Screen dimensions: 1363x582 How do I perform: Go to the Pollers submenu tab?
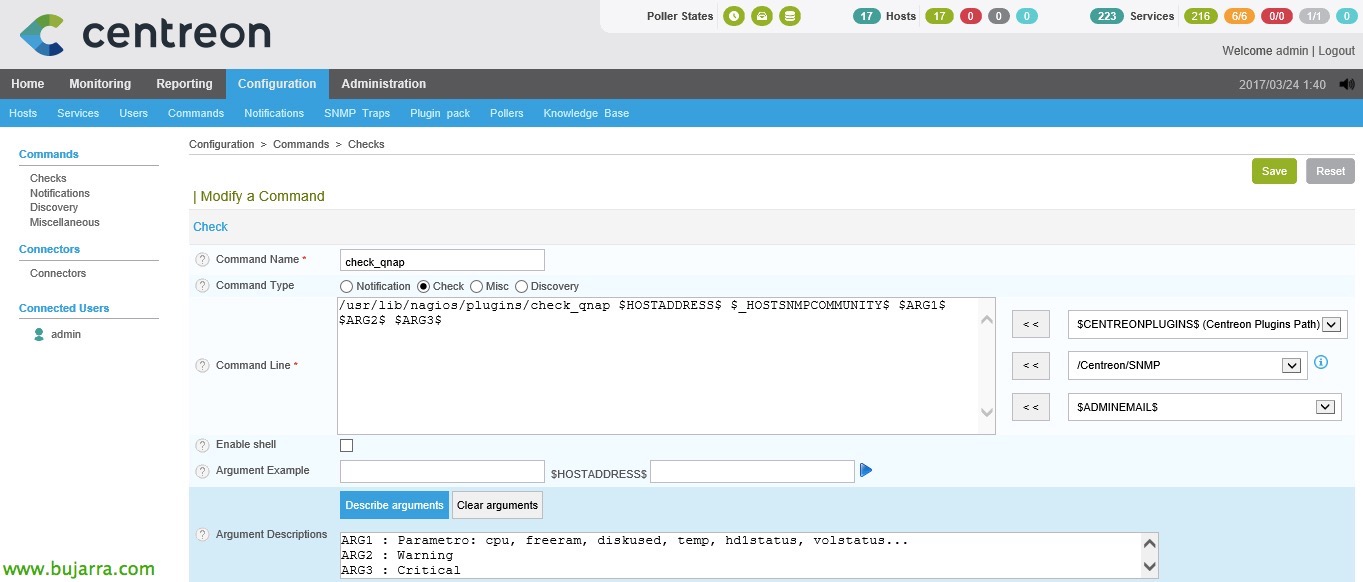(x=507, y=113)
